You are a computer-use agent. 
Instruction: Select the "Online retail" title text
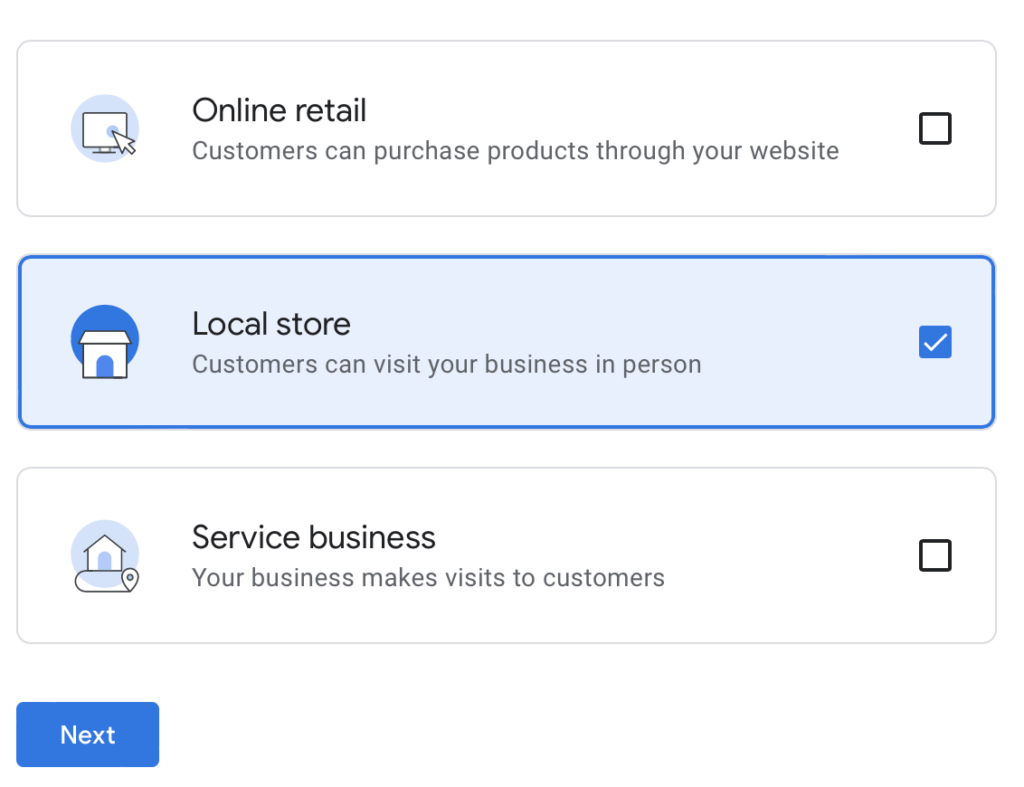pos(279,110)
